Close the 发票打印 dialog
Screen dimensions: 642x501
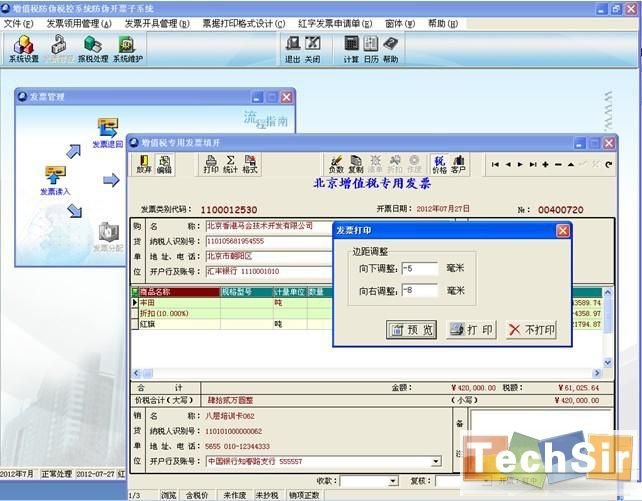[x=563, y=230]
